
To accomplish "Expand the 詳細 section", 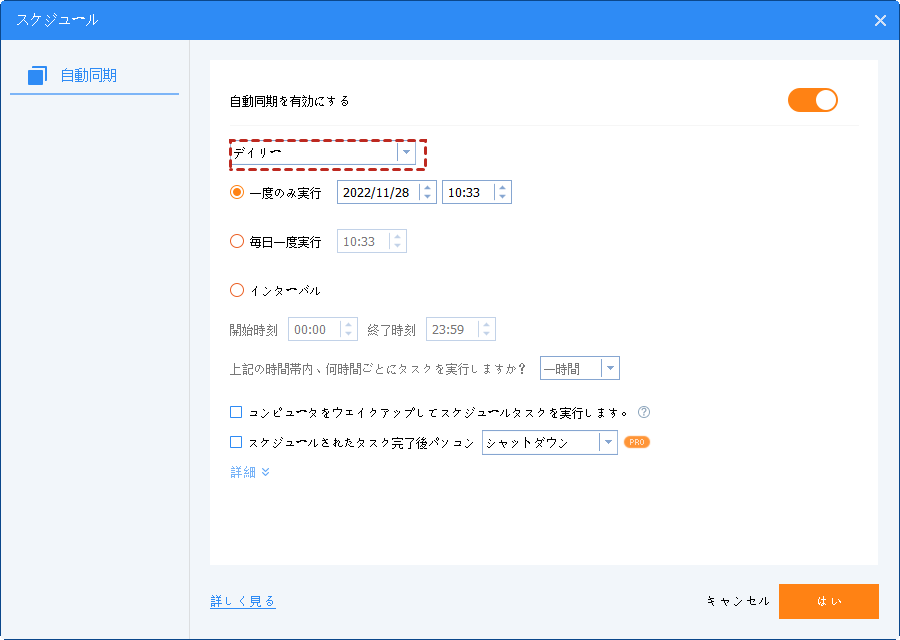I will [250, 472].
